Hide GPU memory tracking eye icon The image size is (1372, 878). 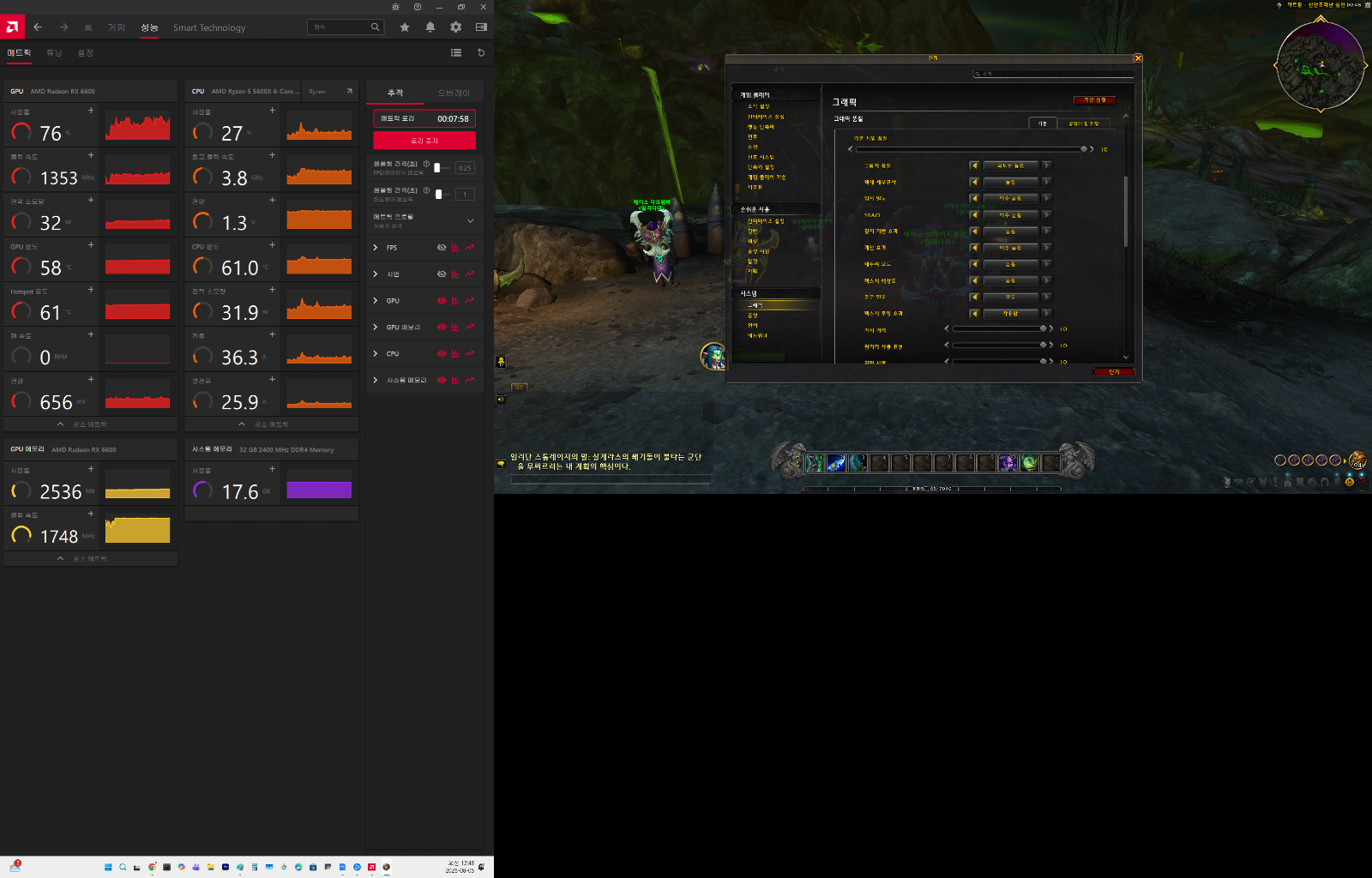[x=442, y=328]
